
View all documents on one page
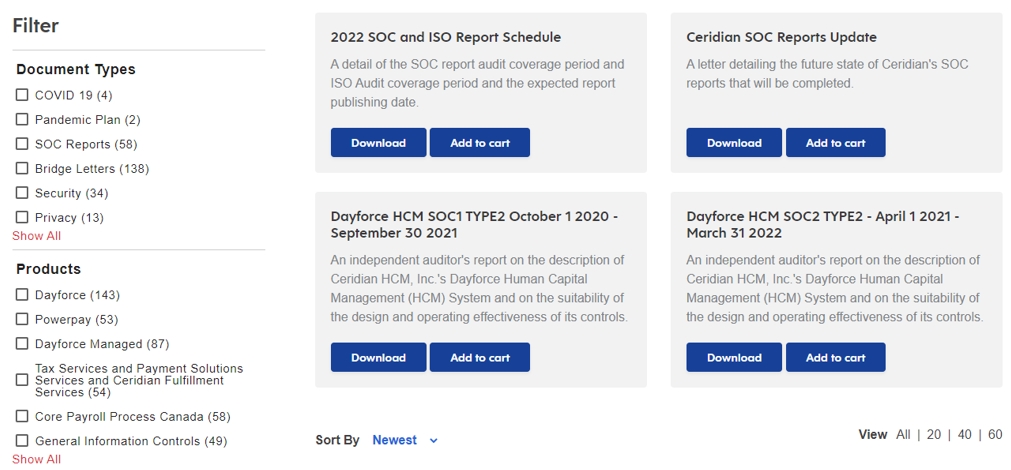tap(903, 435)
